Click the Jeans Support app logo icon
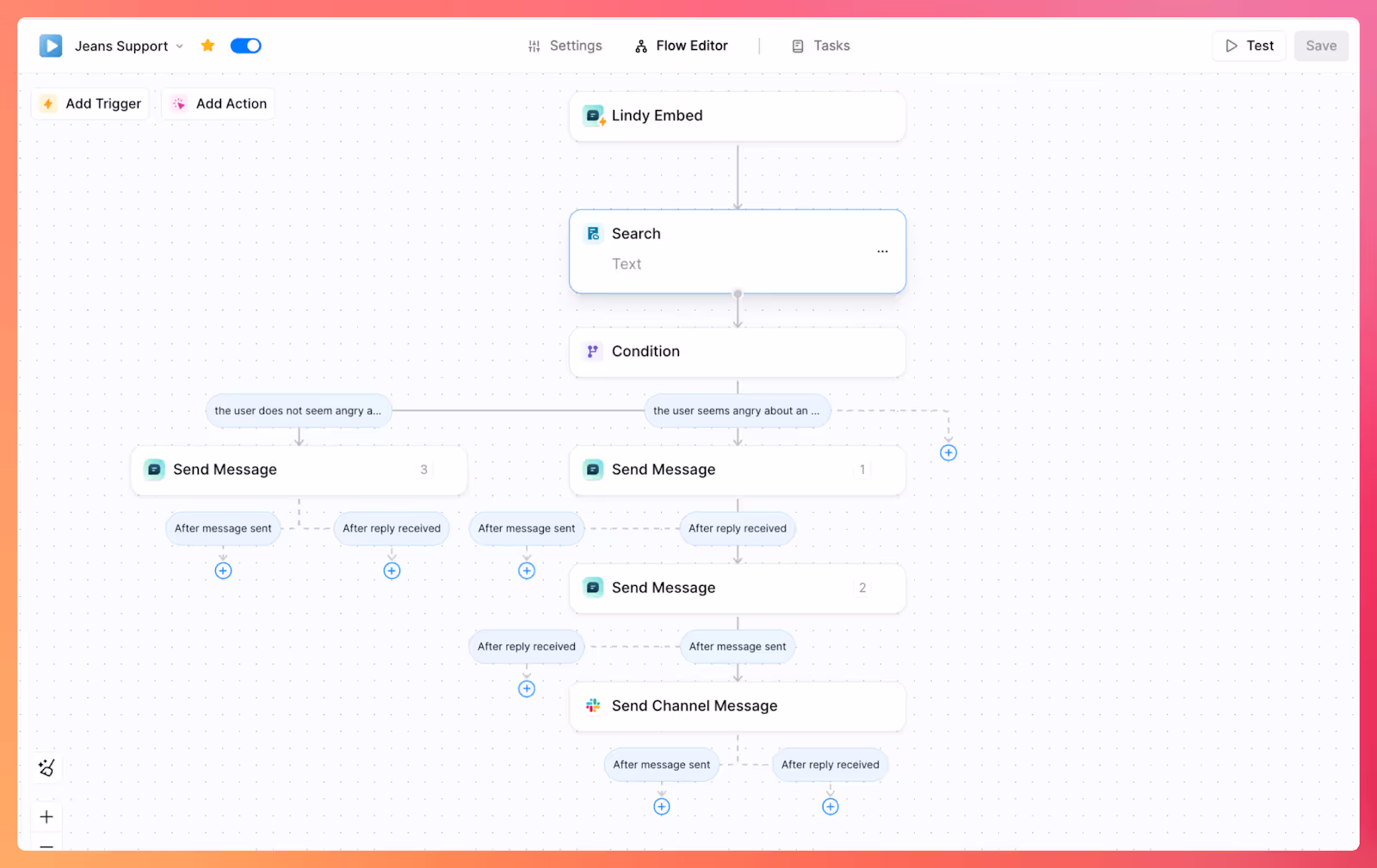1377x868 pixels. pyautogui.click(x=51, y=46)
